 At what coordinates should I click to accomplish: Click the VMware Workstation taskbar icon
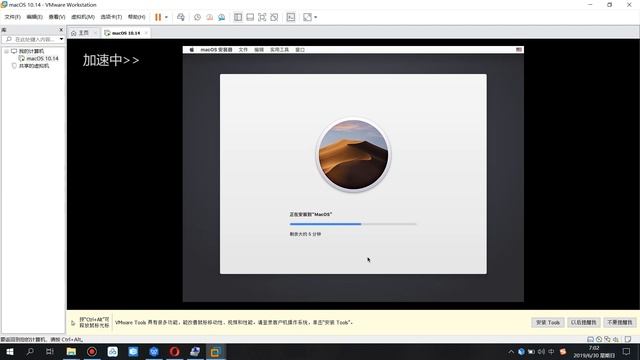point(216,351)
